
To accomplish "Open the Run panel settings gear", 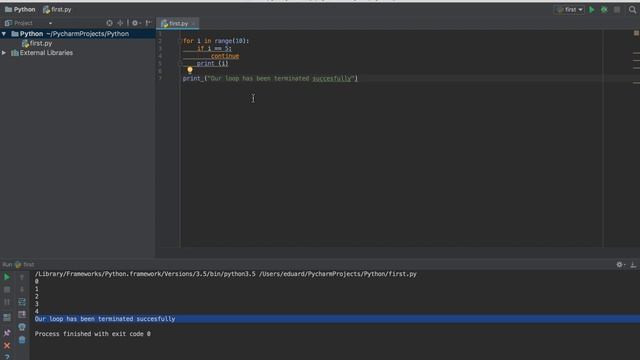I will [620, 265].
